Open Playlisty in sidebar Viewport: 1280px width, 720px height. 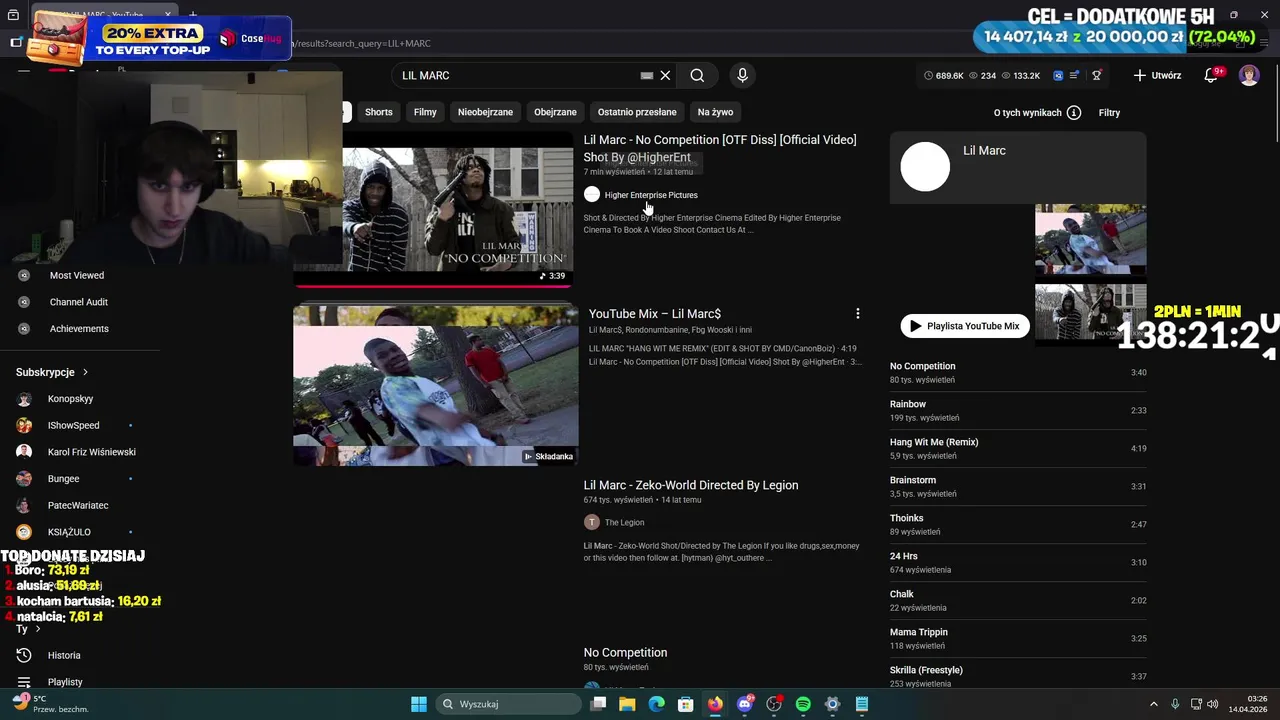click(65, 682)
